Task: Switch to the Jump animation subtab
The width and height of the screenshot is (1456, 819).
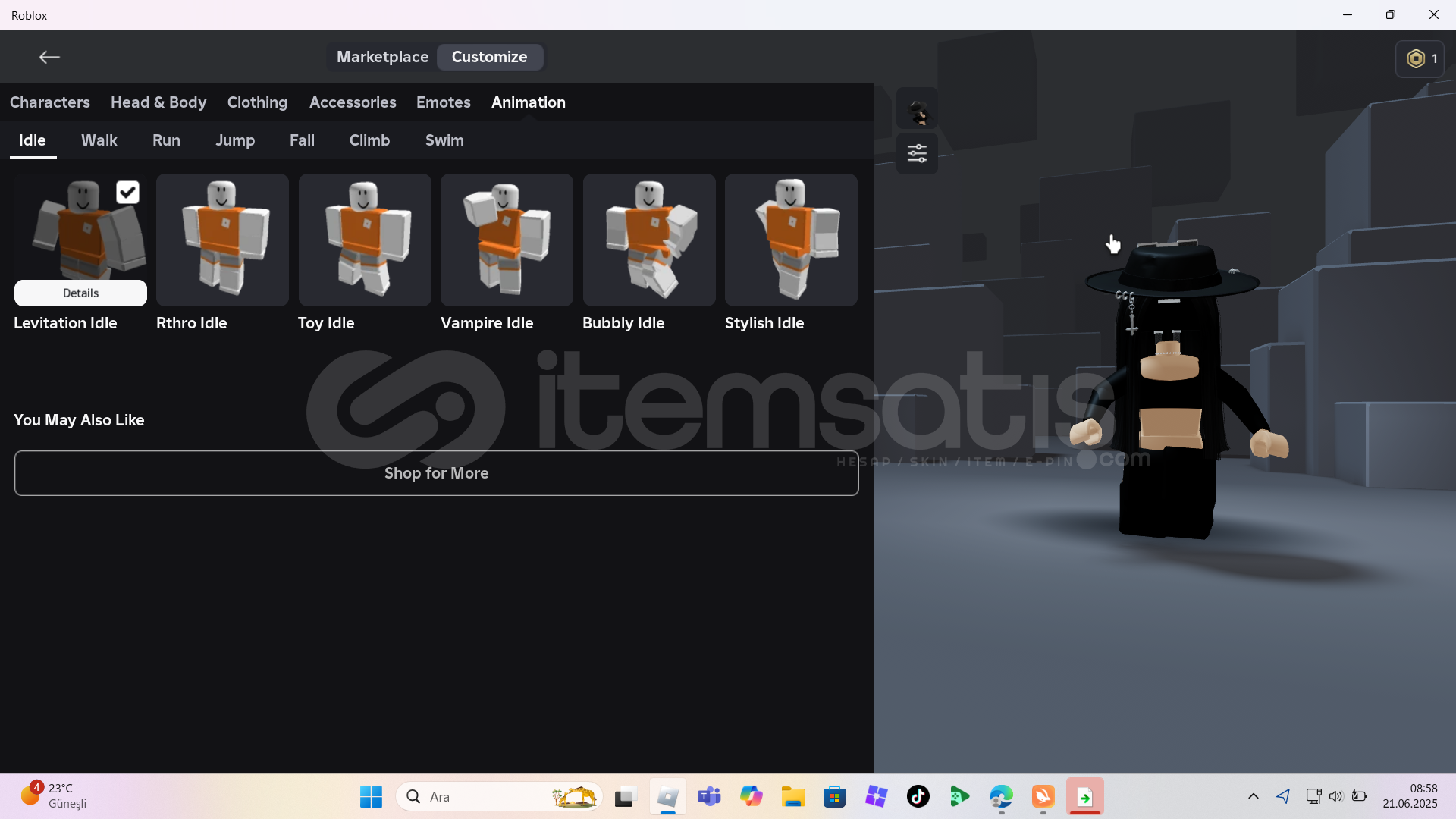Action: point(235,140)
